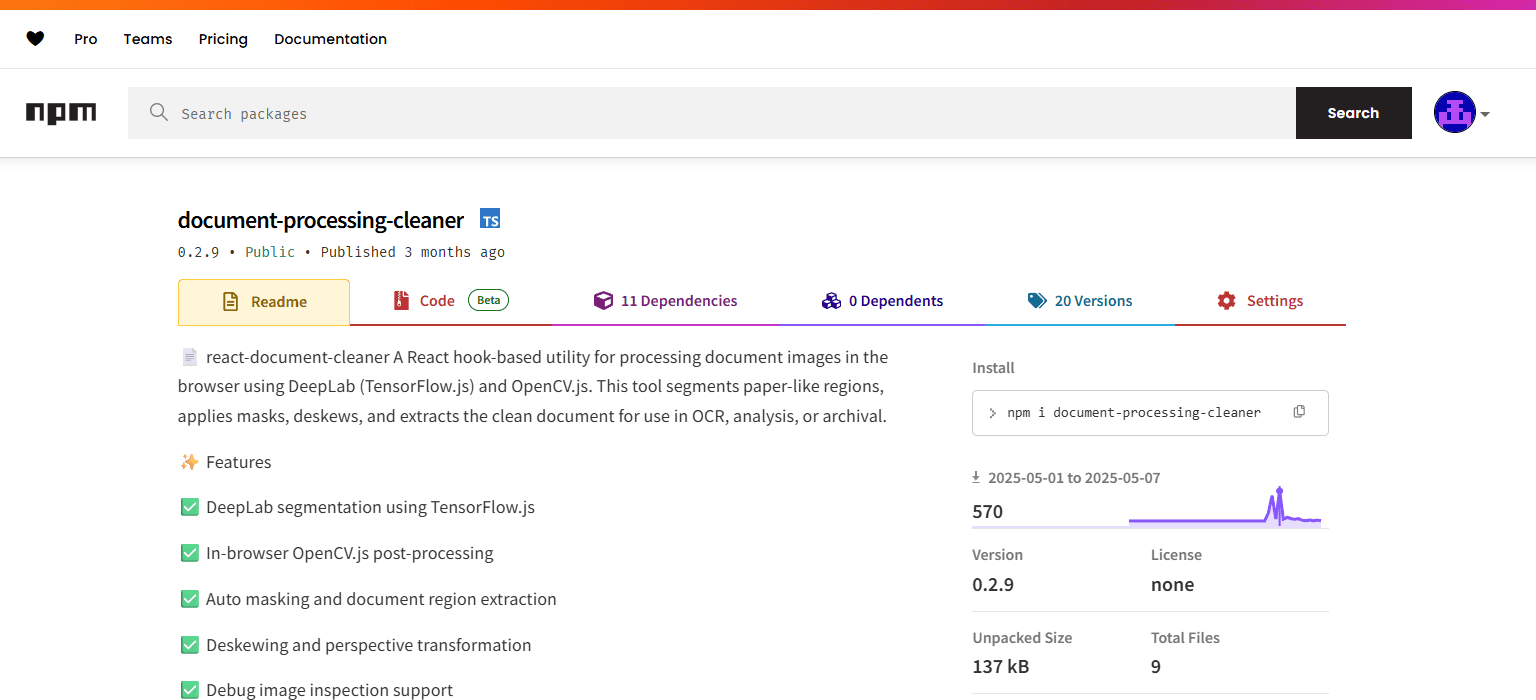This screenshot has height=700, width=1536.
Task: Open the 0 Dependents tab
Action: click(882, 301)
